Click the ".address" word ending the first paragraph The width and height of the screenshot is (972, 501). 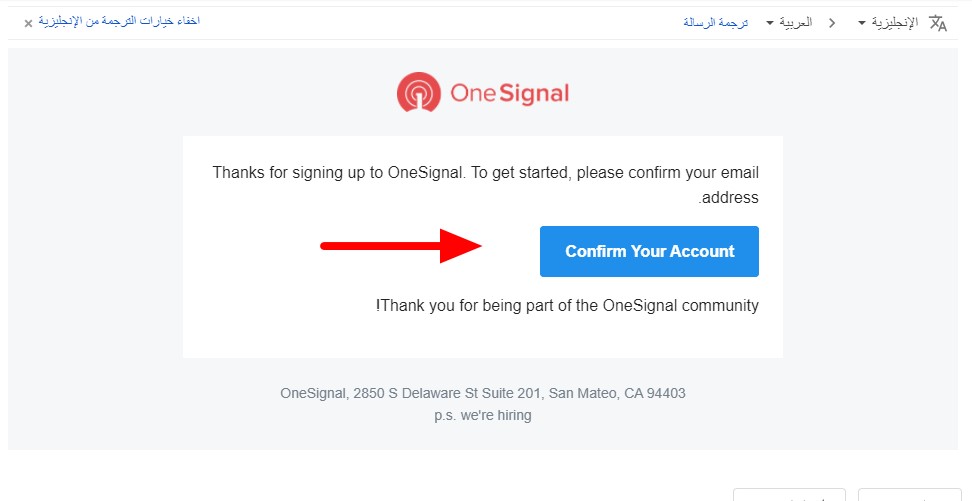pos(728,198)
